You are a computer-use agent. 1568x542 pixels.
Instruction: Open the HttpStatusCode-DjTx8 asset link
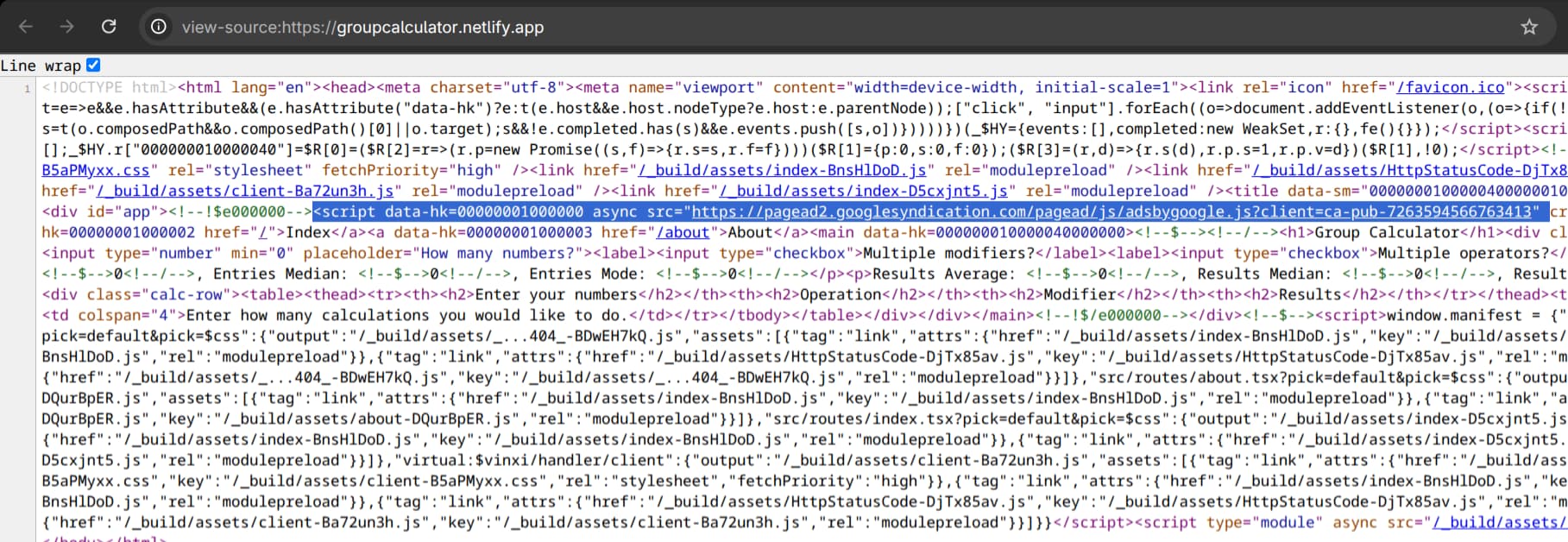tap(1409, 170)
